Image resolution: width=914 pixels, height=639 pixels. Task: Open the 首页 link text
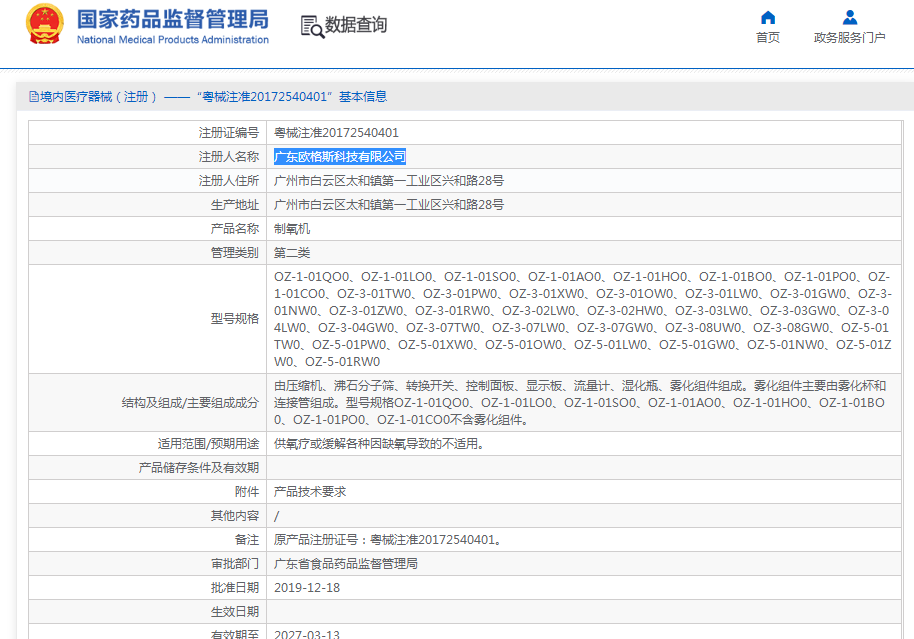(768, 37)
